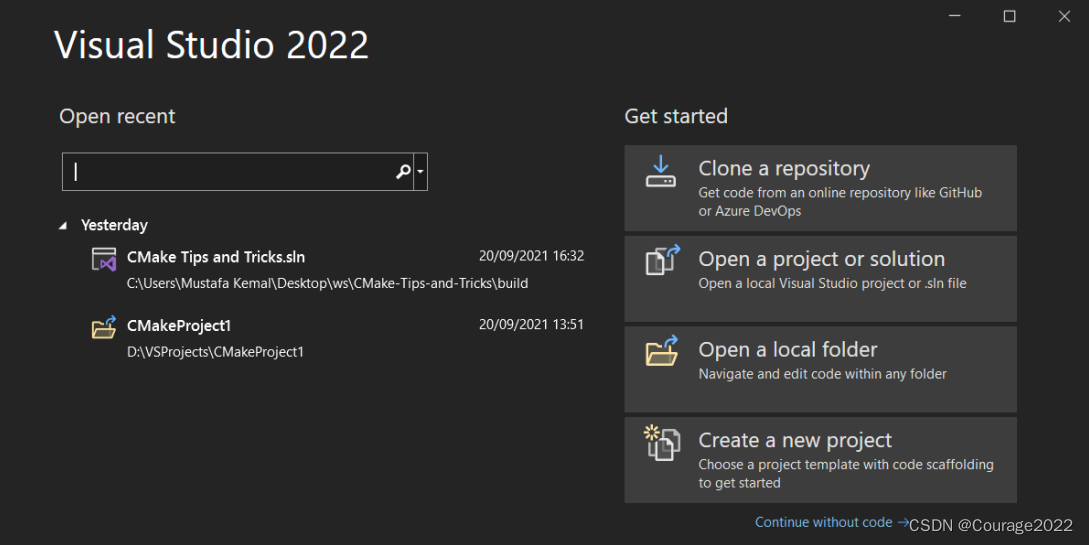Open the search options dropdown arrow
The image size is (1089, 545).
(420, 171)
